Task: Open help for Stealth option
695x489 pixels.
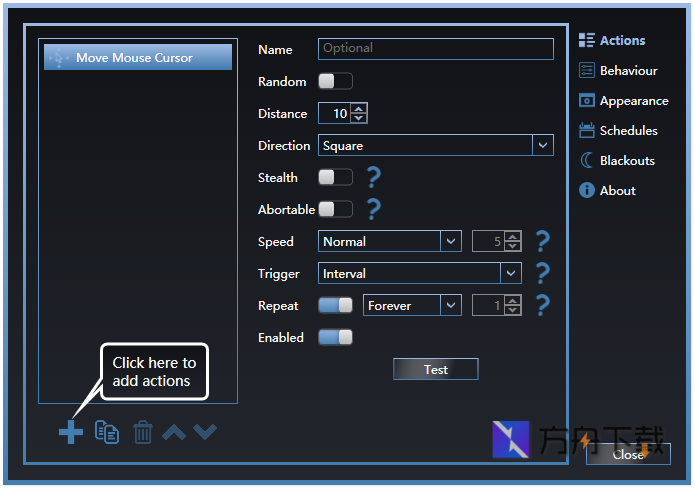Action: 373,178
